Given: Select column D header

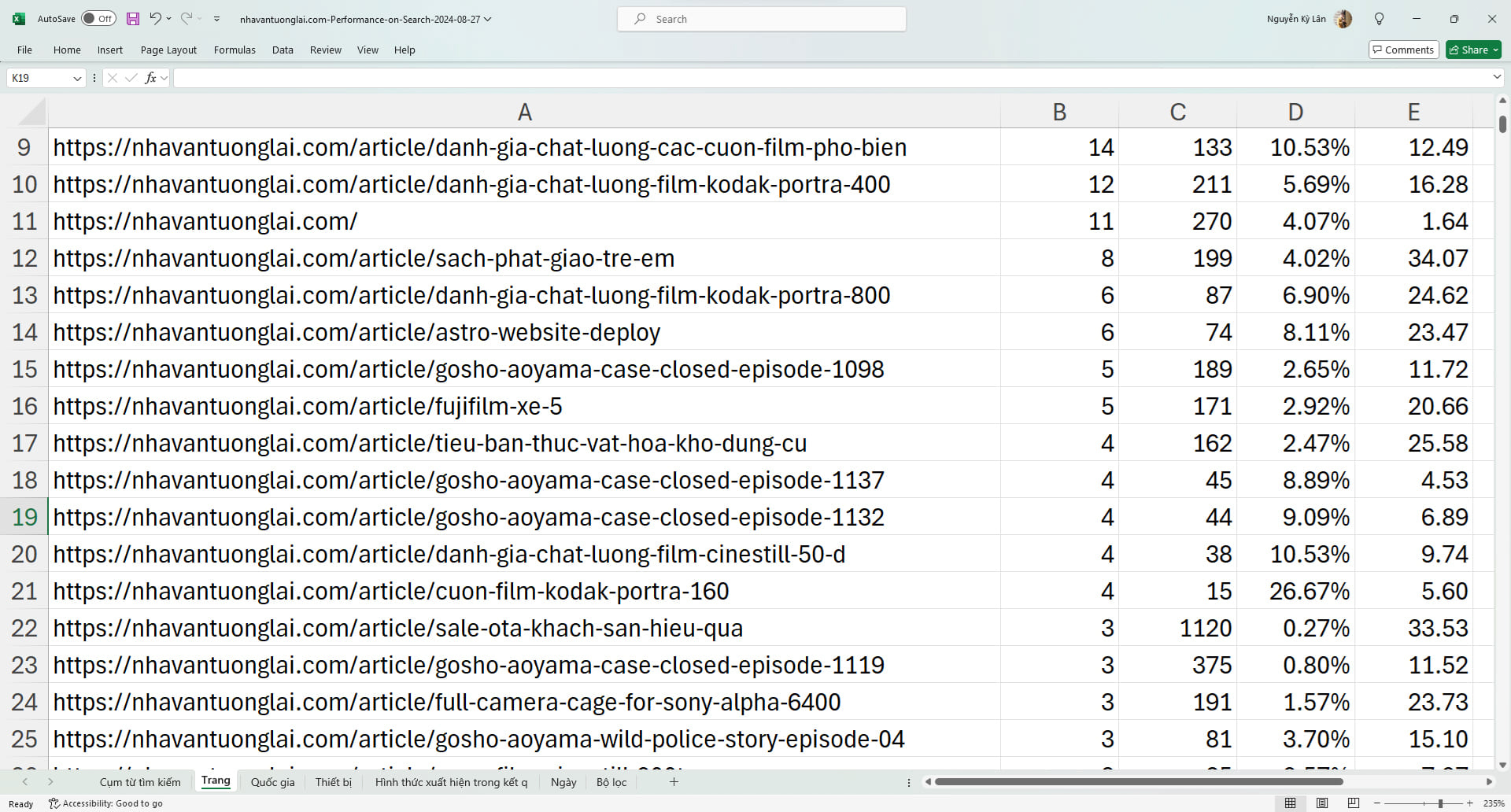Looking at the screenshot, I should coord(1295,112).
